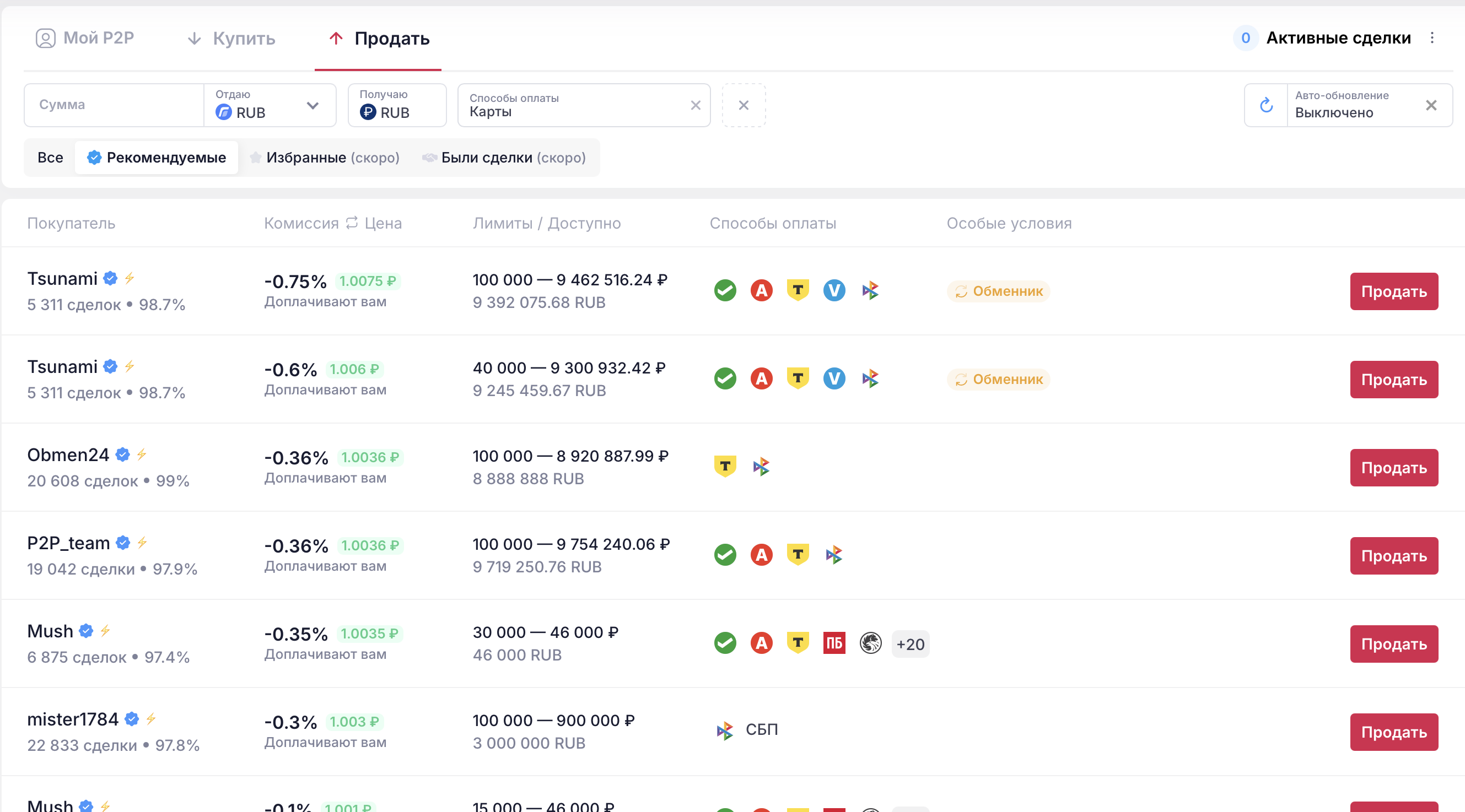
Task: Click the round grey bank icon in Mush -0.35% row
Action: [x=871, y=643]
